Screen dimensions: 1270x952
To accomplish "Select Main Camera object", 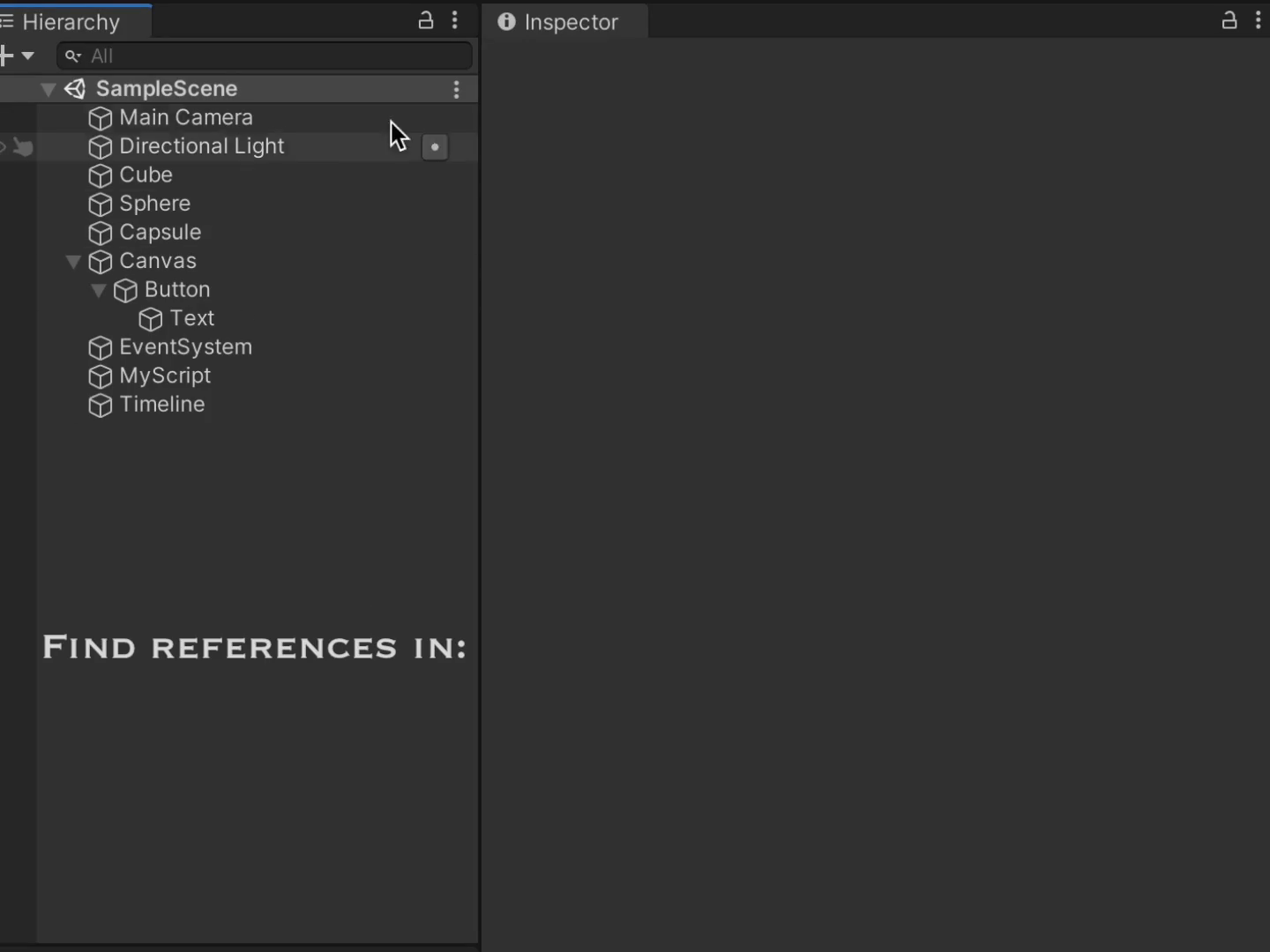I will pos(186,117).
